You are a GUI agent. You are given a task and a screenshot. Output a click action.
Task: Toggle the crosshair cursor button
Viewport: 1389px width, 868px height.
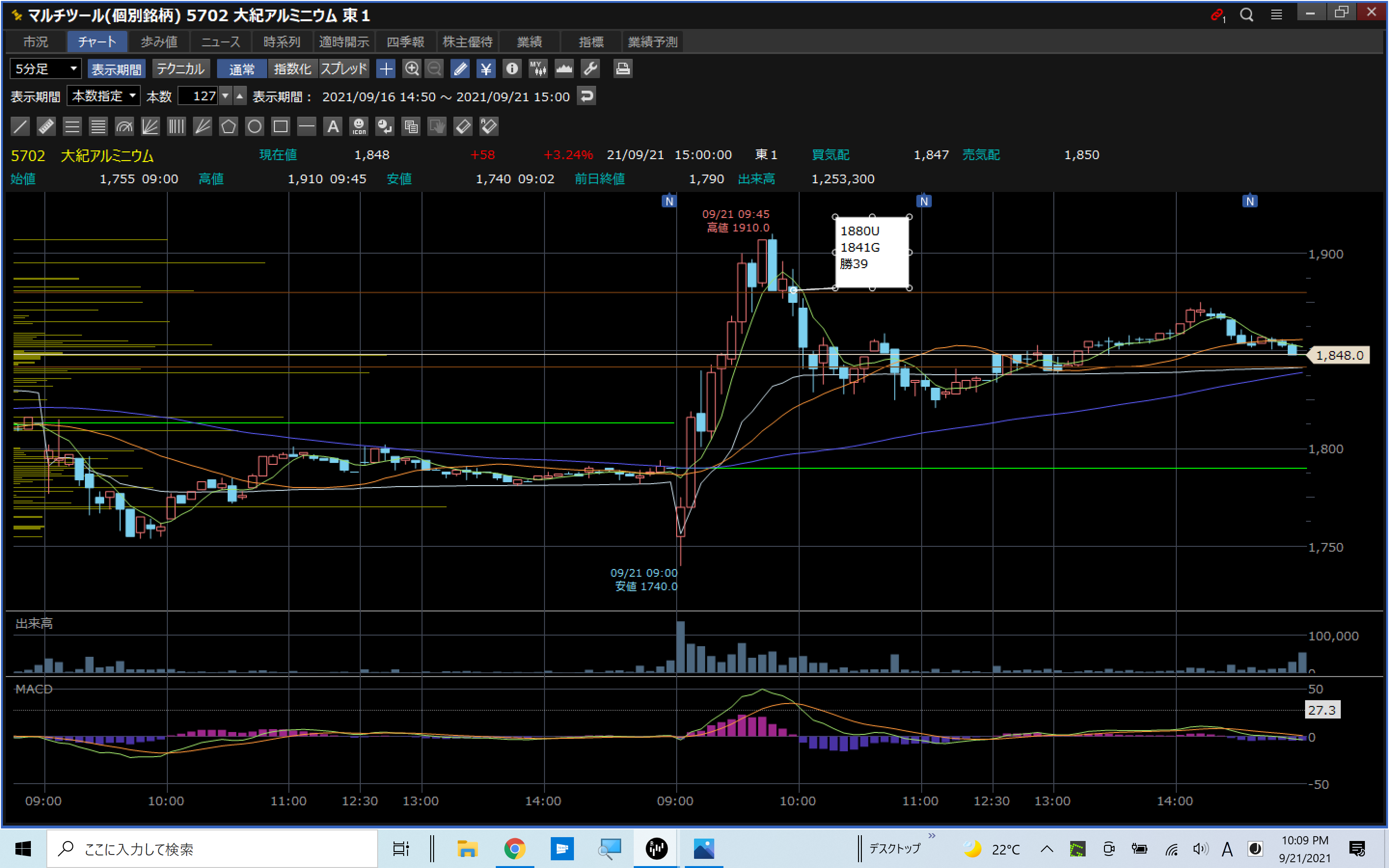[386, 69]
